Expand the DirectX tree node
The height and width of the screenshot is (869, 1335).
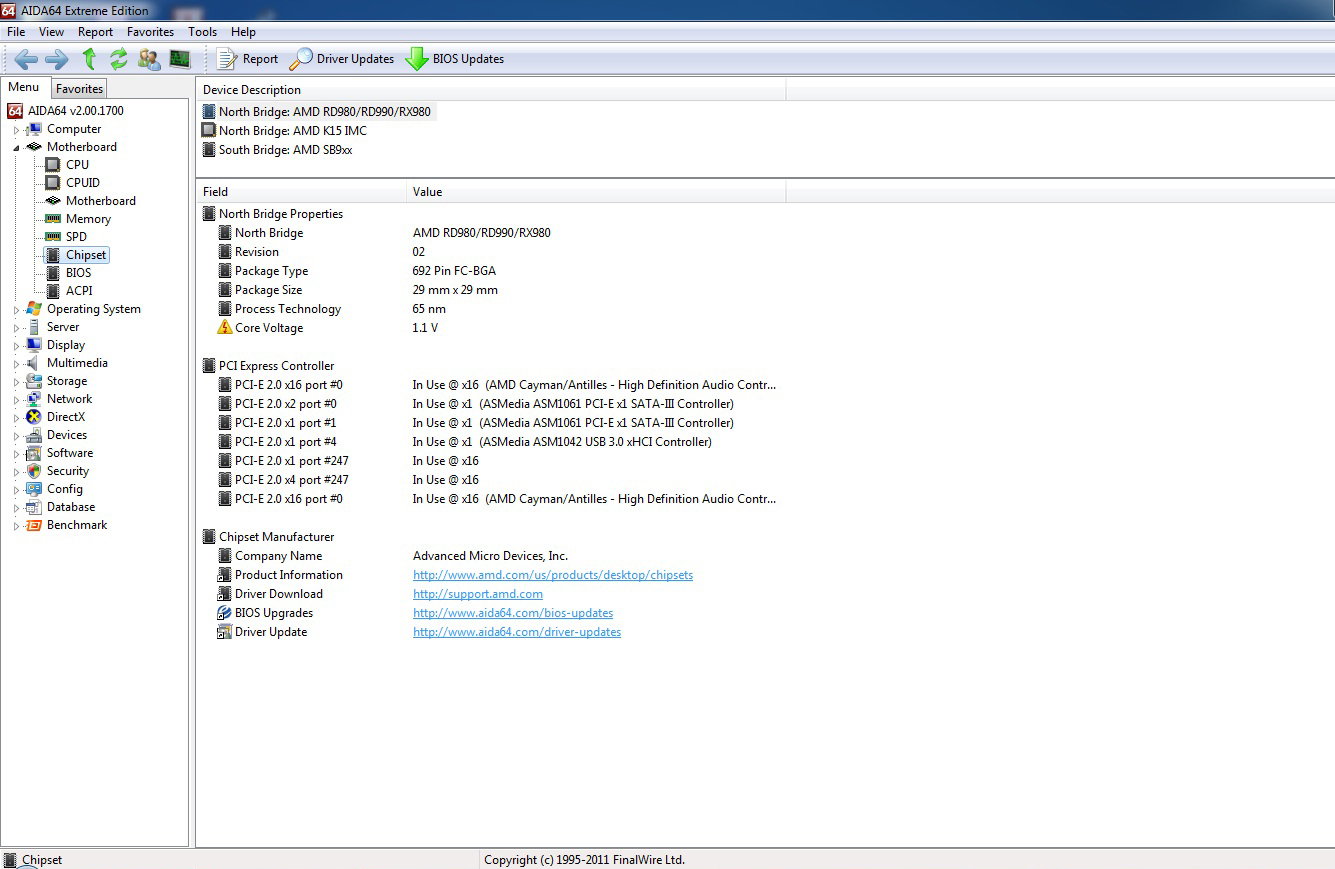pos(16,418)
